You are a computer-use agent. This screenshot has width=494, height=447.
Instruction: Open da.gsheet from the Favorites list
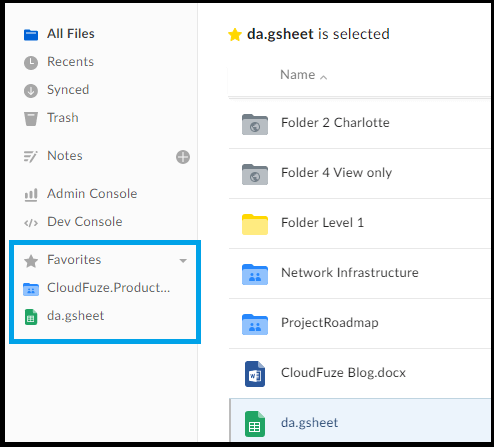[76, 316]
